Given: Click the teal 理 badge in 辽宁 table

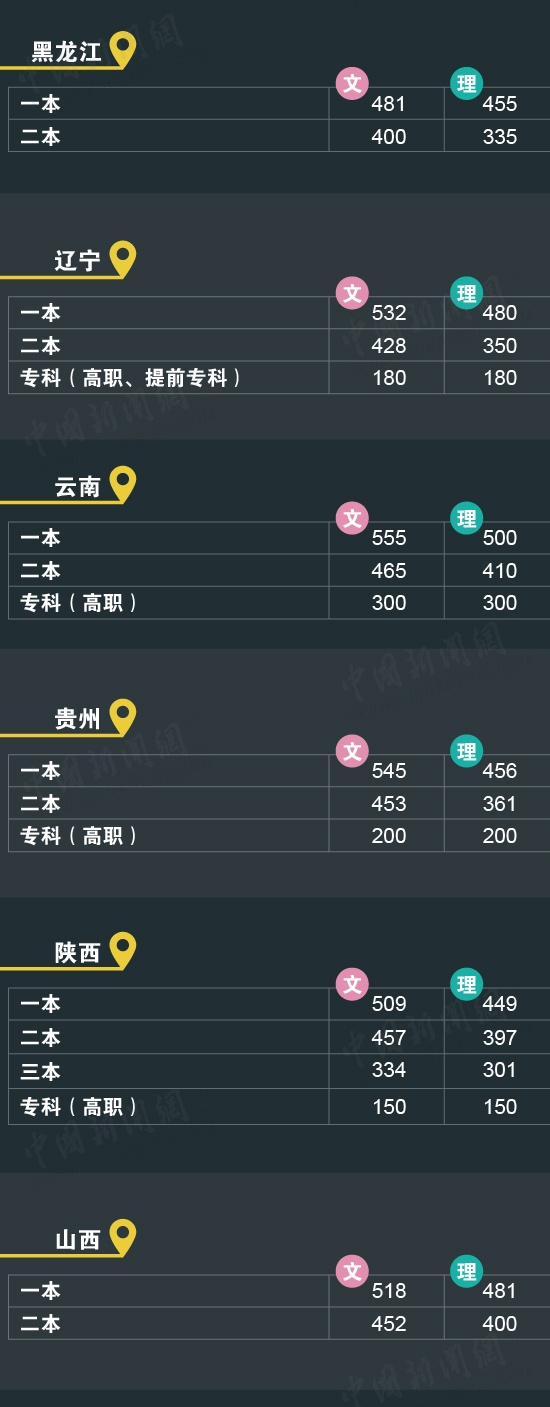Looking at the screenshot, I should 467,293.
